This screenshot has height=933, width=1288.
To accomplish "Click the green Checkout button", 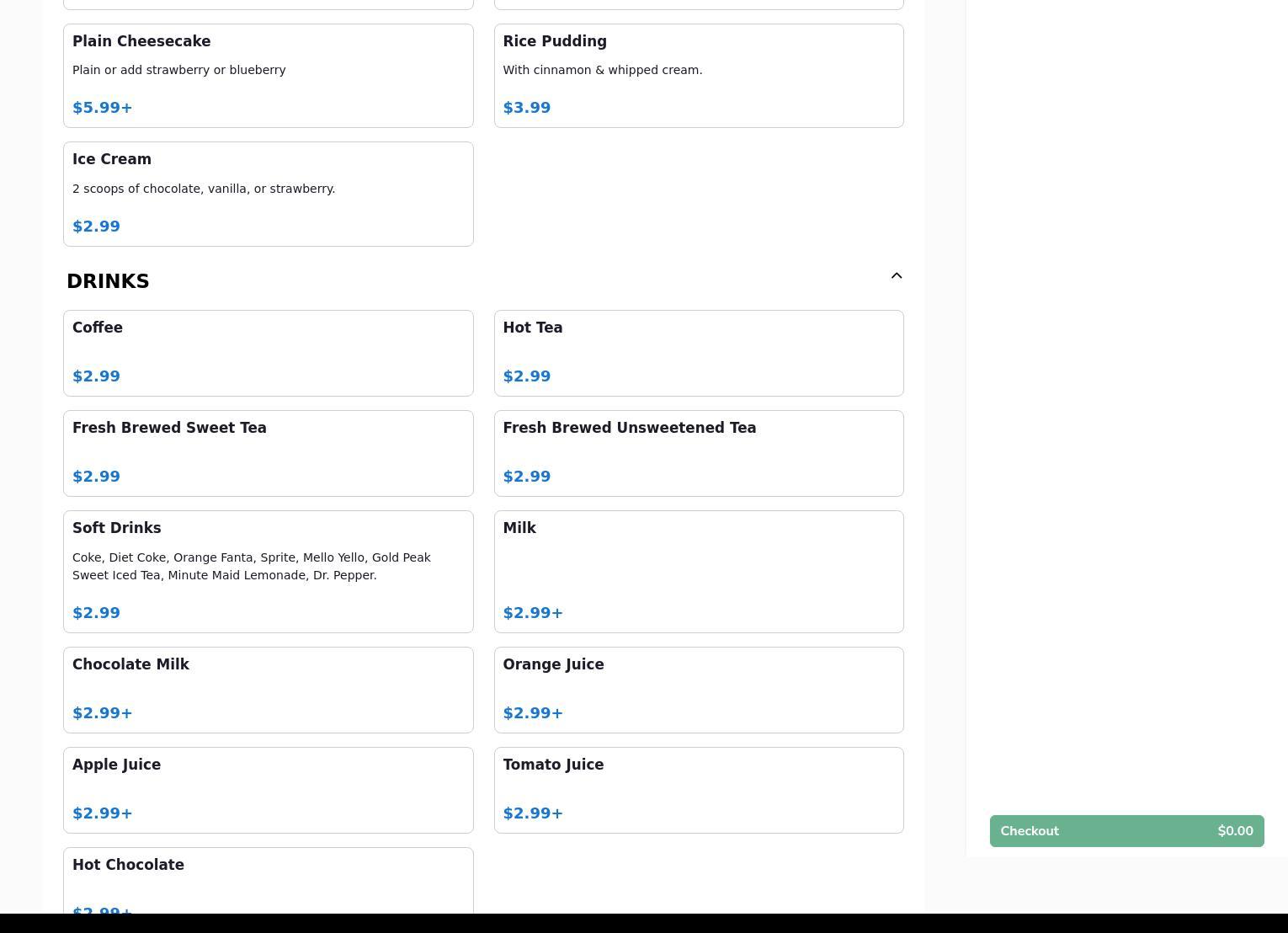I will tap(1126, 831).
